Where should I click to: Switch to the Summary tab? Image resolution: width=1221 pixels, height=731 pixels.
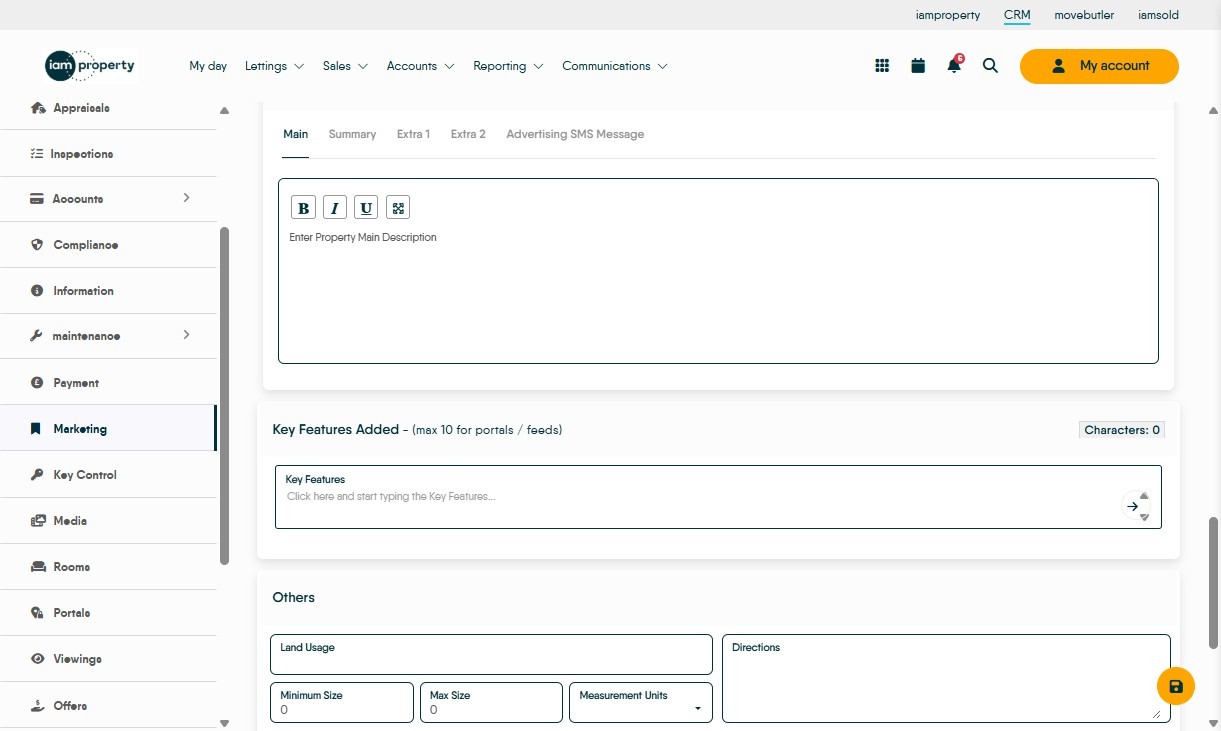[x=352, y=134]
